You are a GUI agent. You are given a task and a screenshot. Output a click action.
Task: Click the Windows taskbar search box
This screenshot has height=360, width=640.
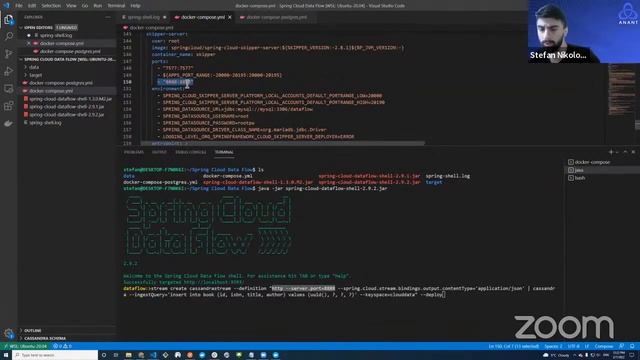coord(55,355)
